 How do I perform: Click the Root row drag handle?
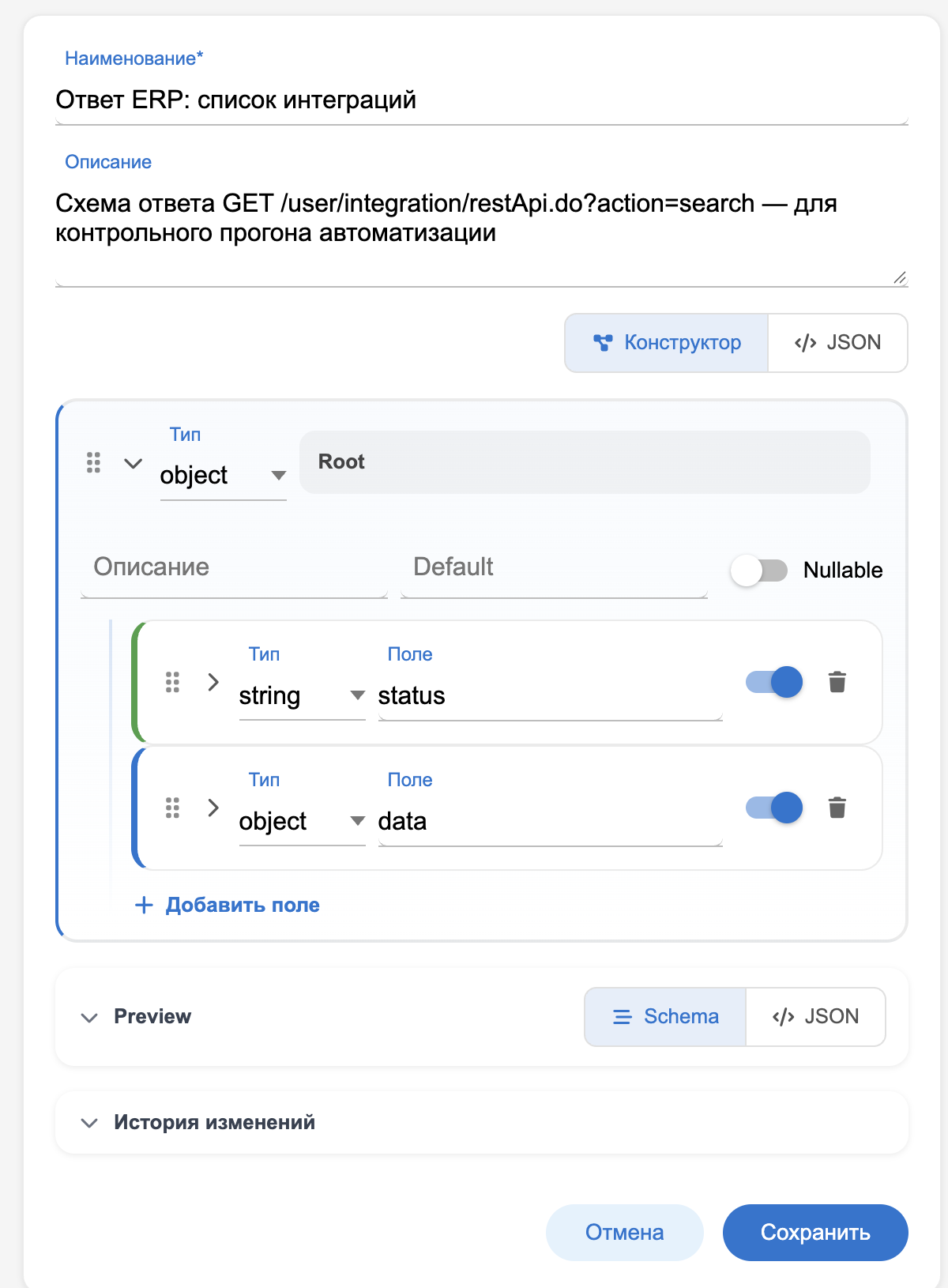point(93,462)
